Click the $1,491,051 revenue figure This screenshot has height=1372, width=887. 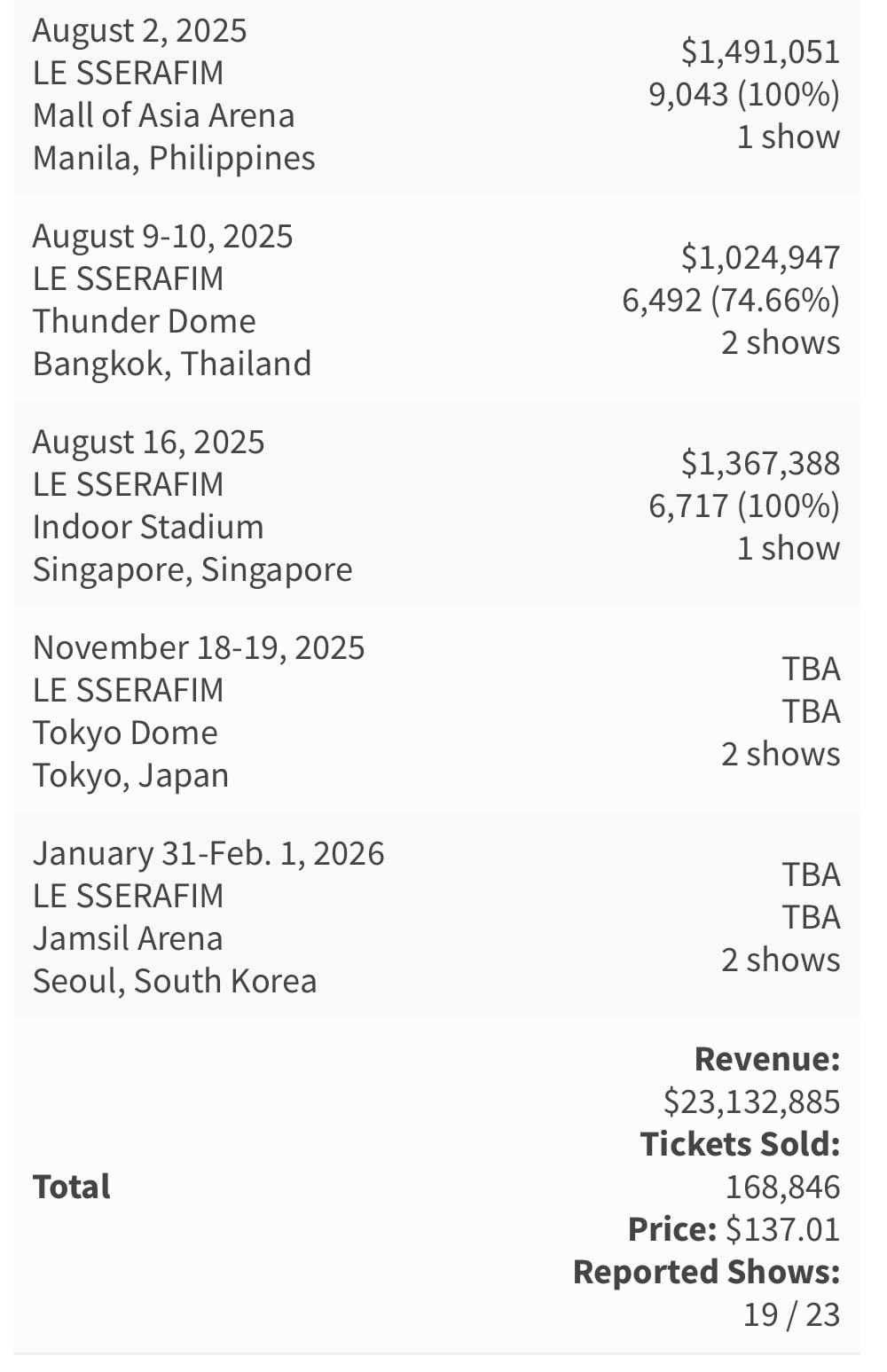(760, 52)
